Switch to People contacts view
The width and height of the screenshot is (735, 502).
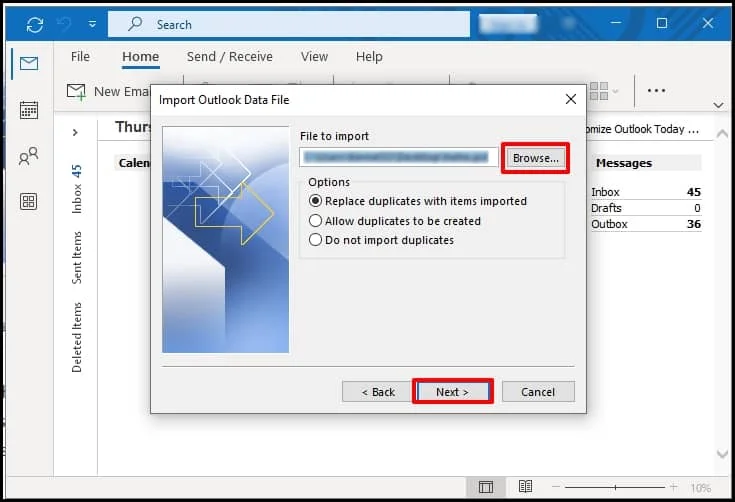point(28,156)
